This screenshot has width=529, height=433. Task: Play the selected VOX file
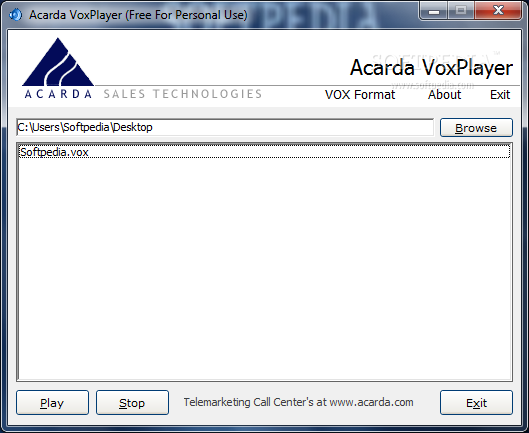(x=52, y=403)
